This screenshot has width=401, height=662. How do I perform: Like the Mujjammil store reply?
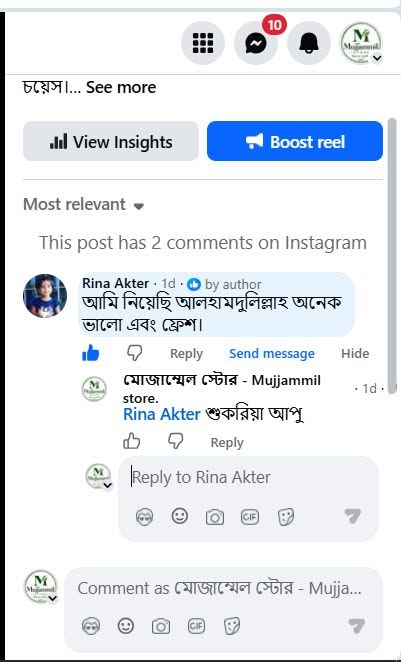pyautogui.click(x=132, y=442)
